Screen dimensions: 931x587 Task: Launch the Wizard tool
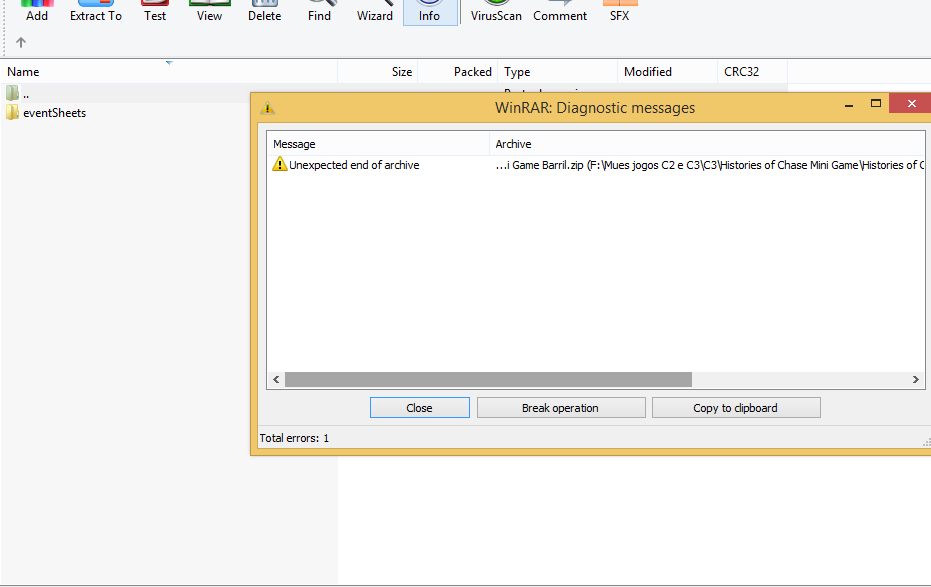pyautogui.click(x=375, y=12)
